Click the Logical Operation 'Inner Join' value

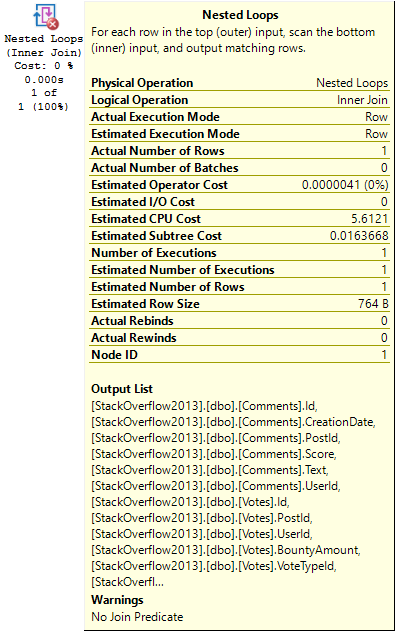coord(362,100)
